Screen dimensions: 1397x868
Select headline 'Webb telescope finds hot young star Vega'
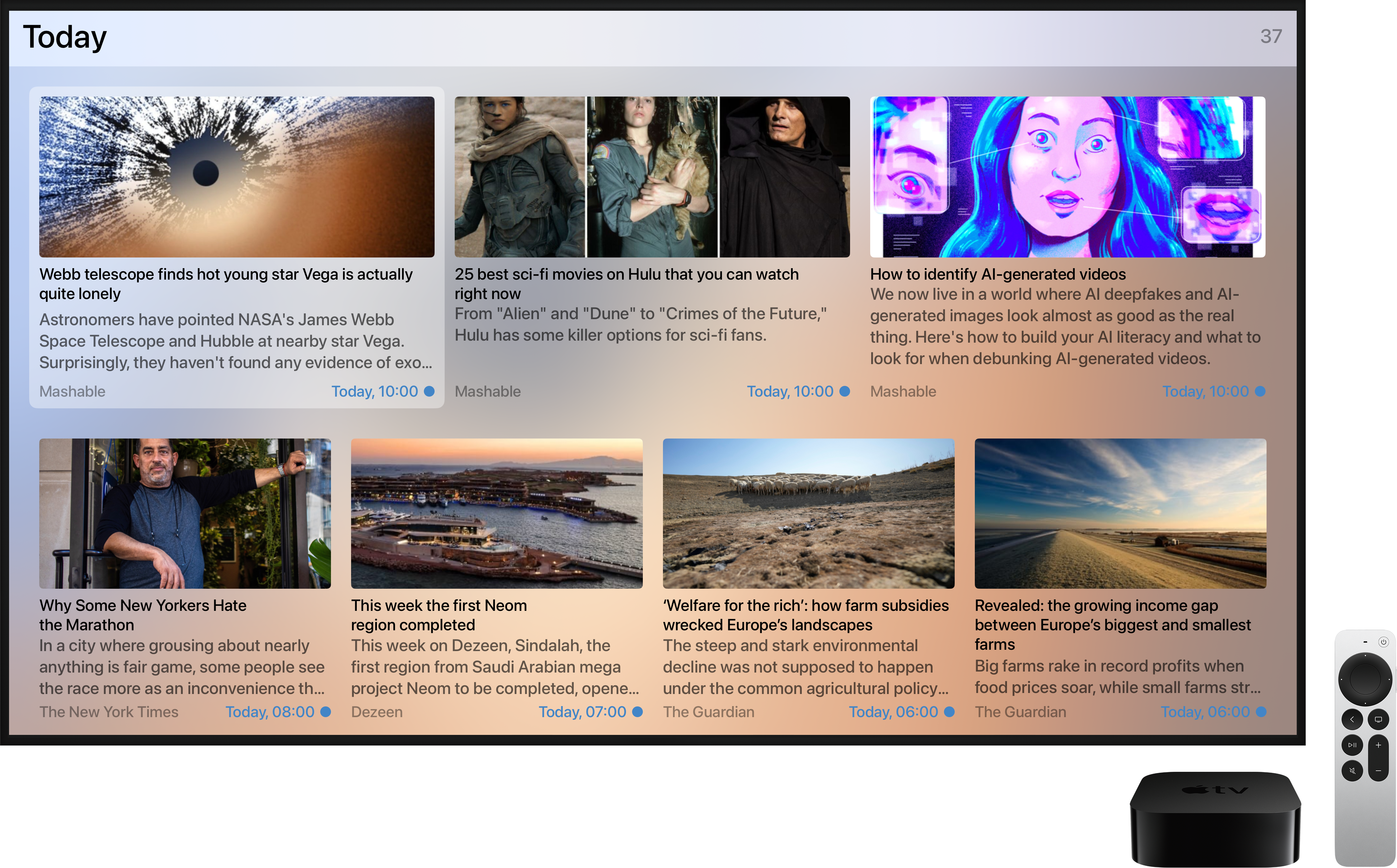click(x=226, y=284)
